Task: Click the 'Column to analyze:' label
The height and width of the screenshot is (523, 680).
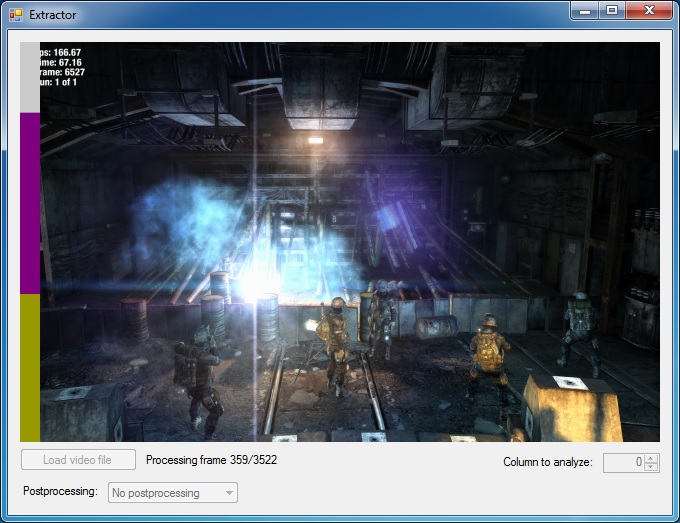Action: tap(548, 462)
